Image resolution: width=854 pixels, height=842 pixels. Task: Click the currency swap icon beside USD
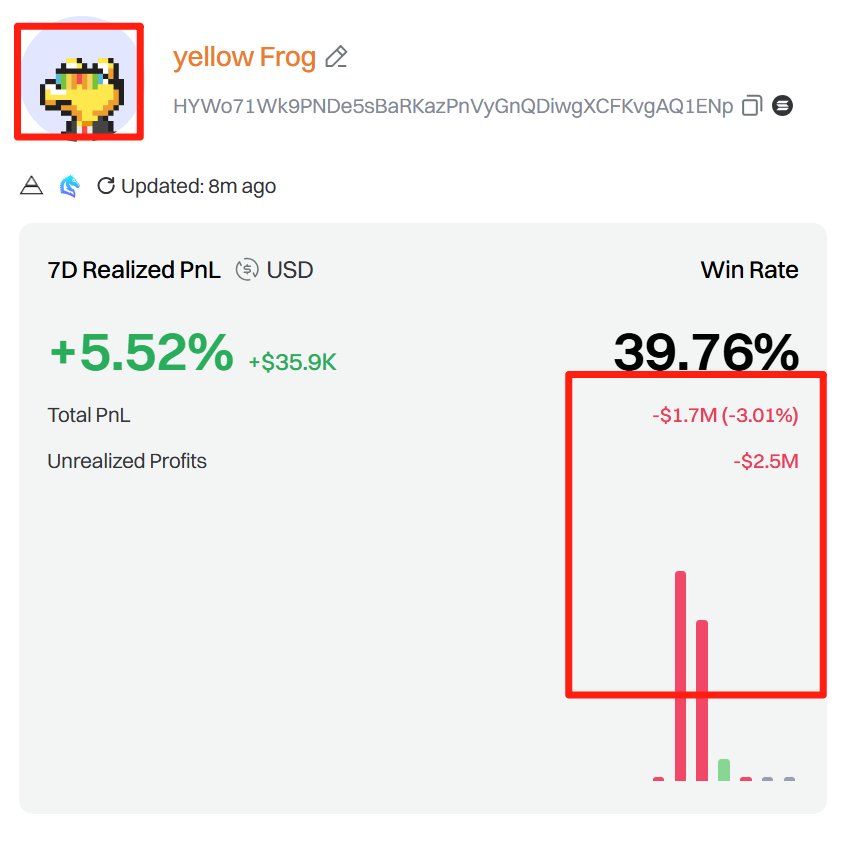tap(246, 270)
